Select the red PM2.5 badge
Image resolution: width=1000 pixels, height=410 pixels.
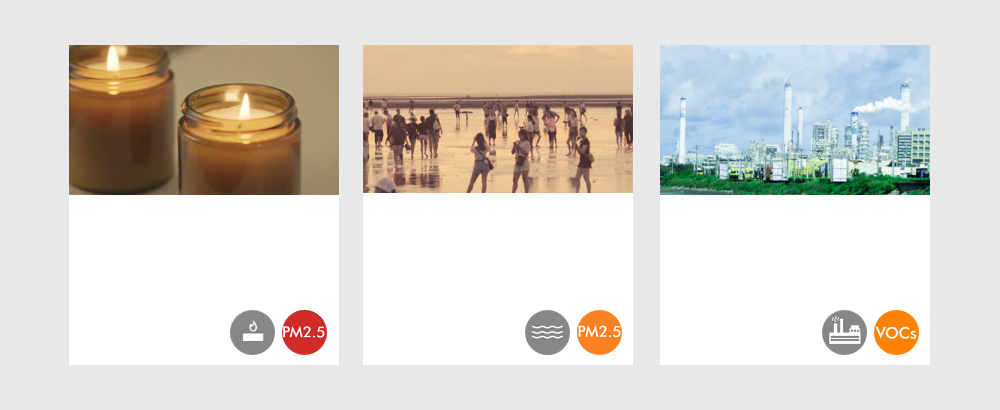point(304,332)
